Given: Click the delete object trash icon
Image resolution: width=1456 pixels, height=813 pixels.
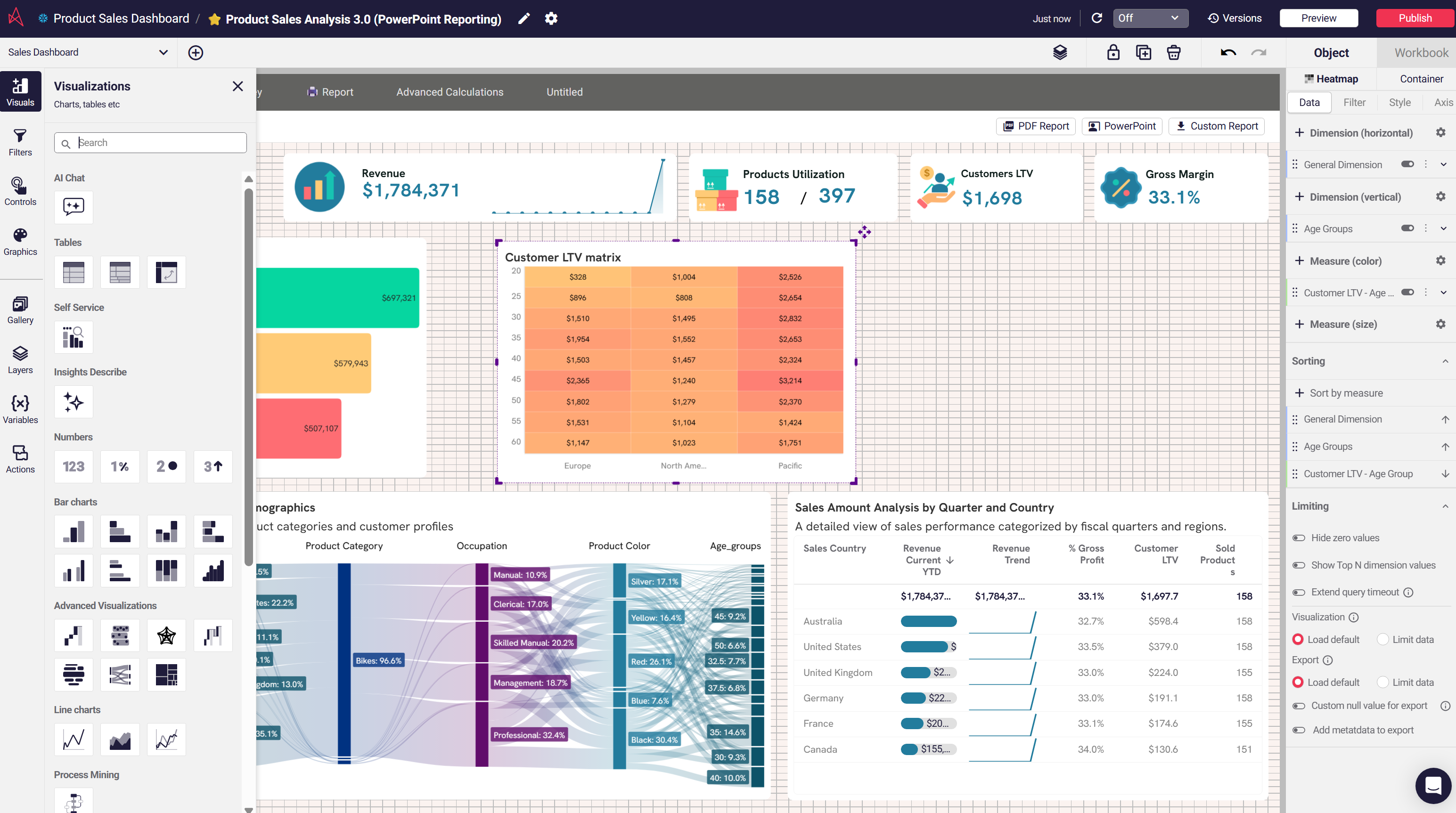Looking at the screenshot, I should (1173, 53).
